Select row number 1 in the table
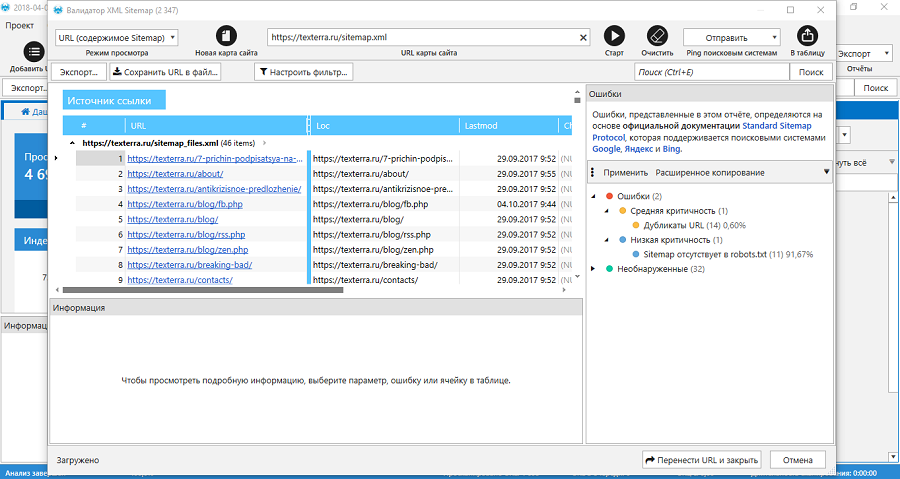This screenshot has width=900, height=479. tap(100, 158)
